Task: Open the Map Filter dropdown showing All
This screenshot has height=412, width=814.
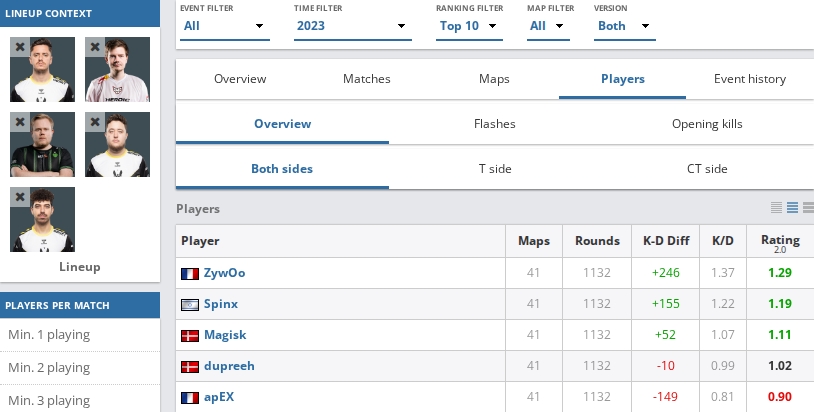Action: [548, 26]
